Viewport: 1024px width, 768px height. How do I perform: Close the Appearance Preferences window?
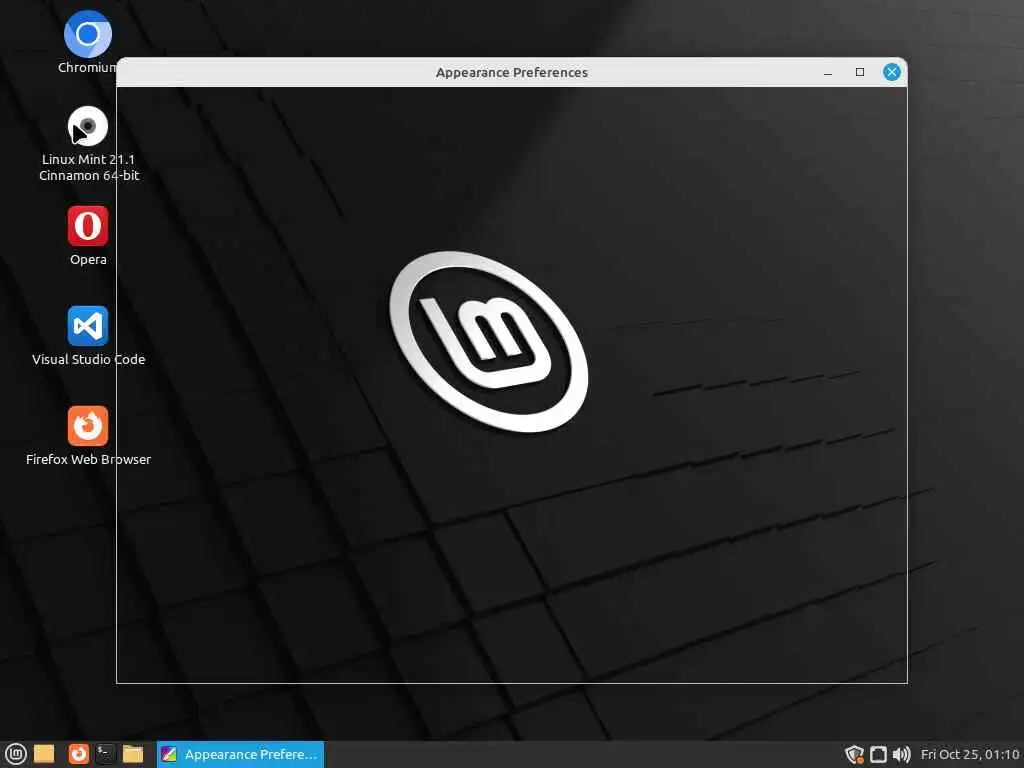click(x=891, y=72)
